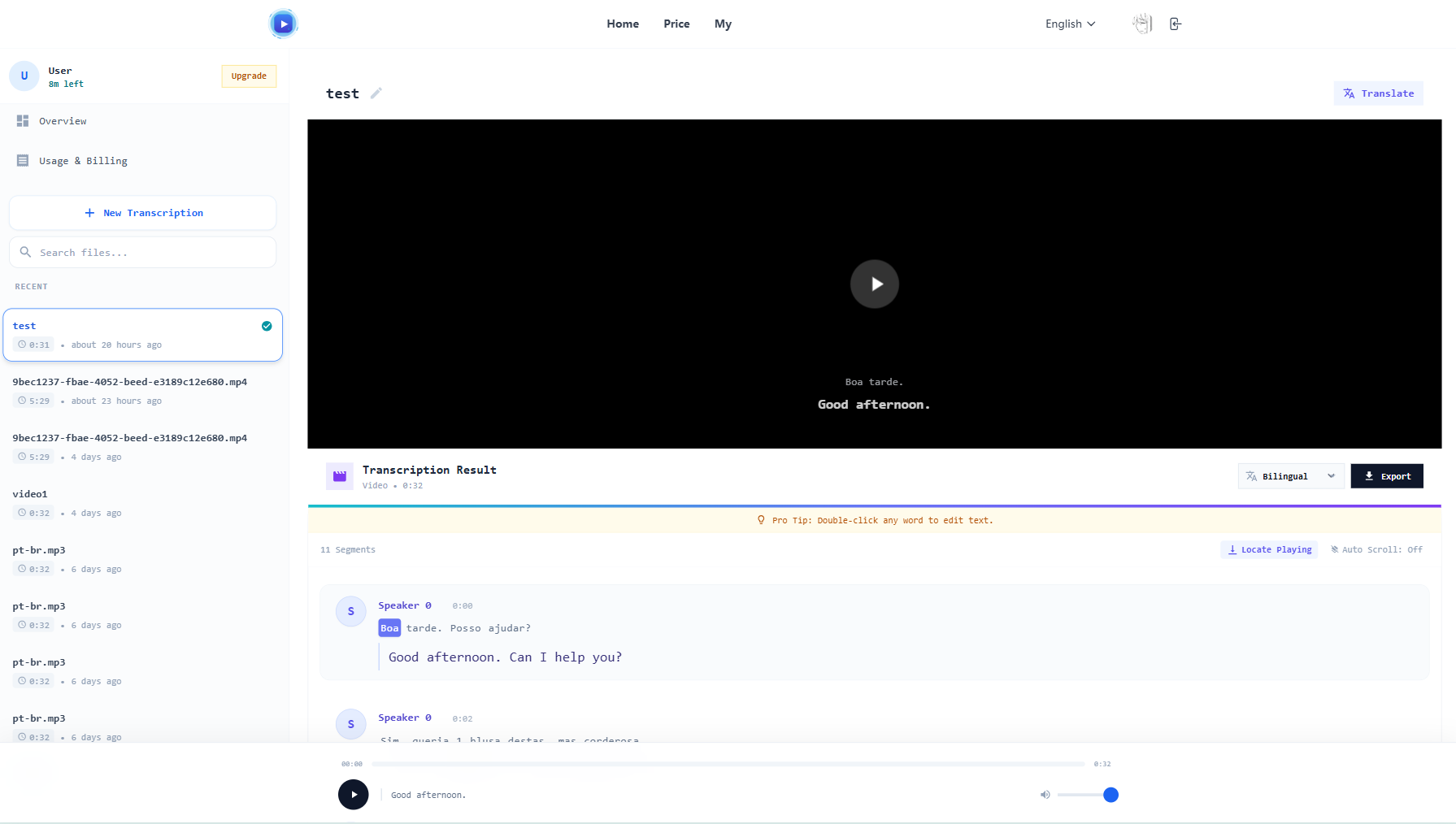Image resolution: width=1456 pixels, height=824 pixels.
Task: Start a New Transcription
Action: (x=142, y=212)
